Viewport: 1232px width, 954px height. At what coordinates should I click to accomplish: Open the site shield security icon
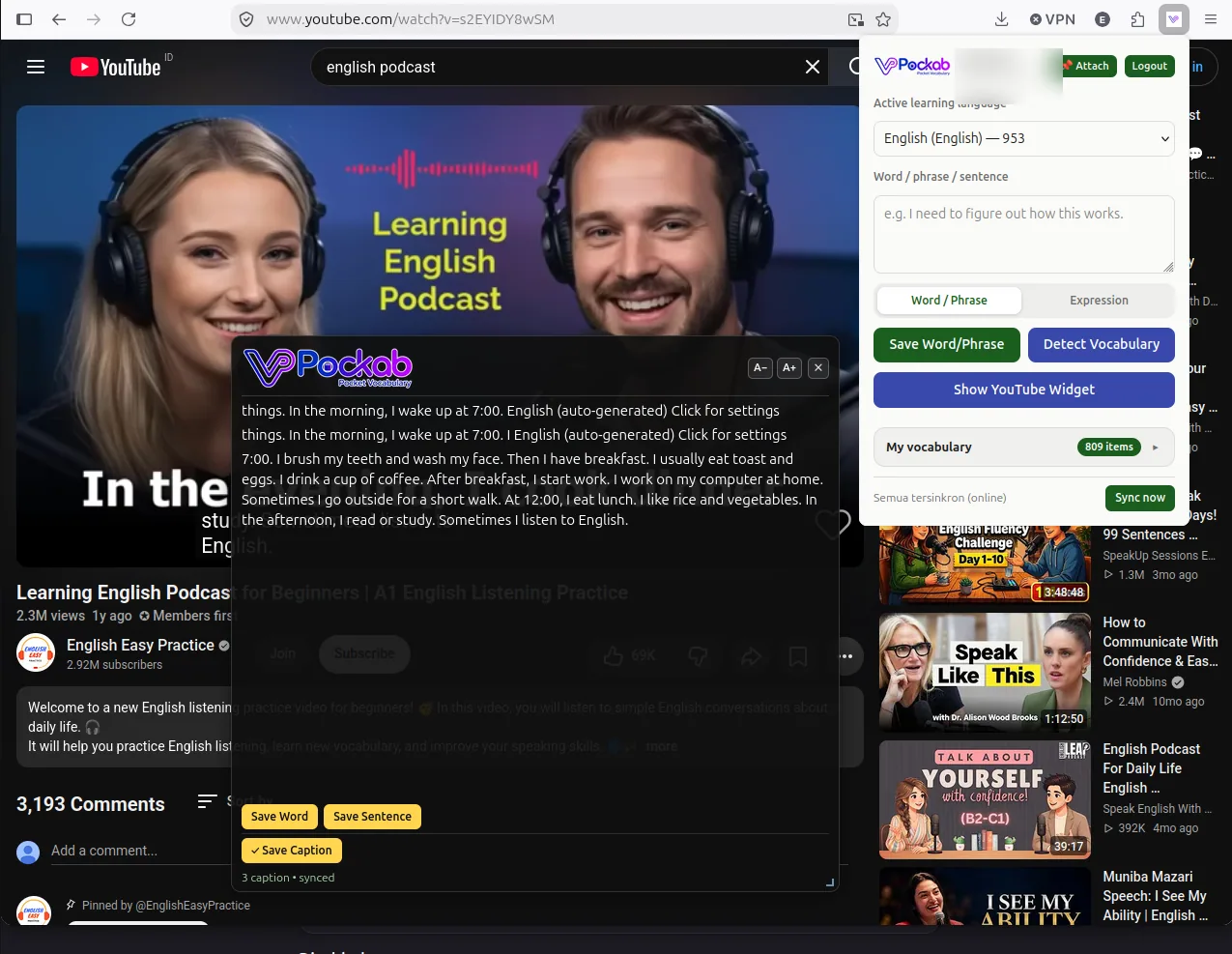point(246,19)
